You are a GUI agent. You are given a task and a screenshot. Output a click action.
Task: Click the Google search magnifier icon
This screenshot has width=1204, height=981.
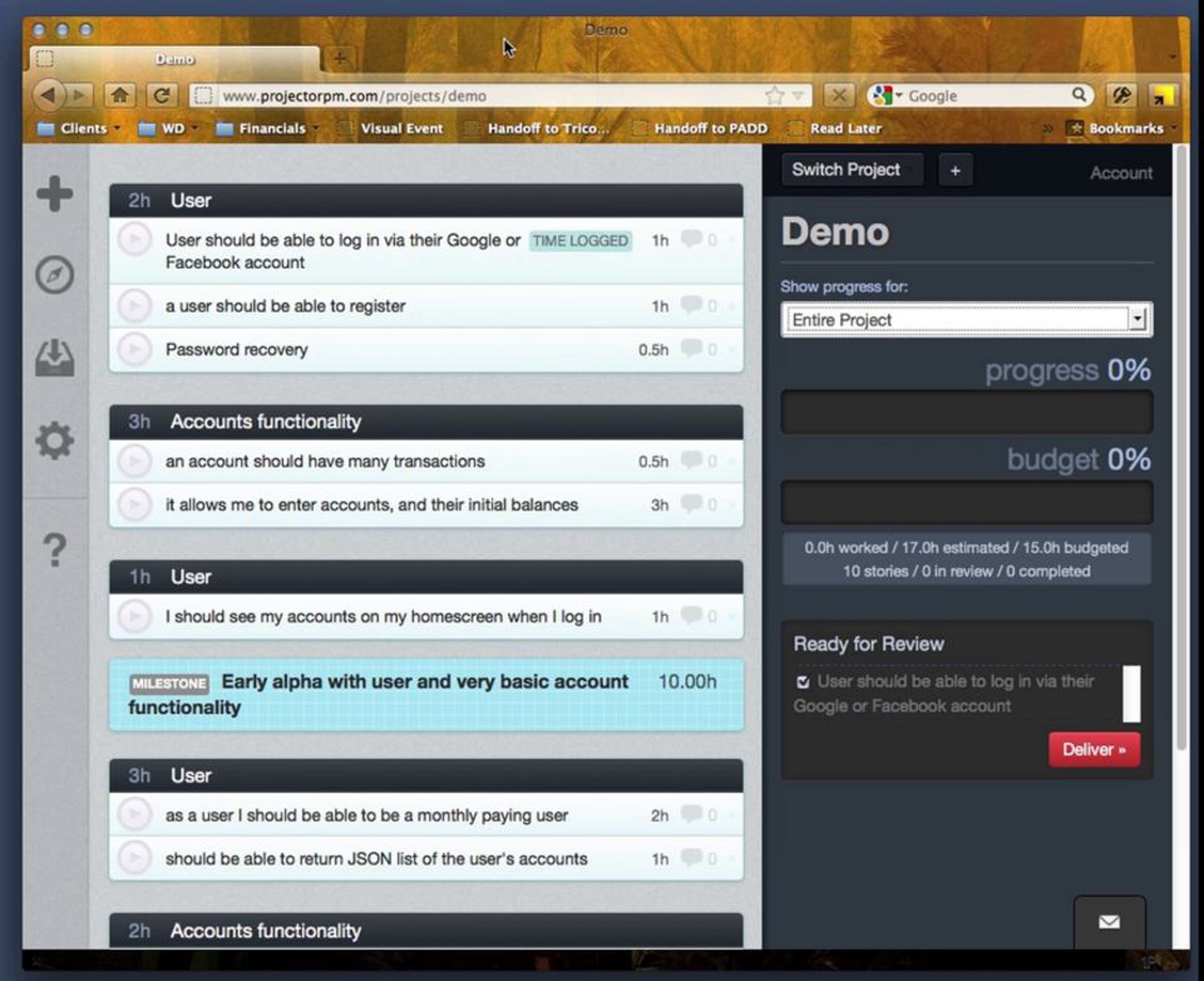click(x=1079, y=95)
